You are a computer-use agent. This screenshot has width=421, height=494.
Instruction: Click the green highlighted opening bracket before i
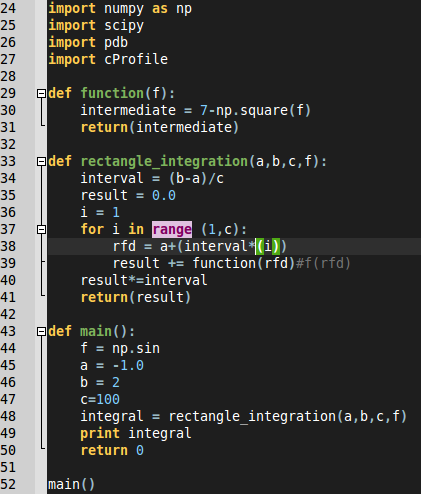260,246
